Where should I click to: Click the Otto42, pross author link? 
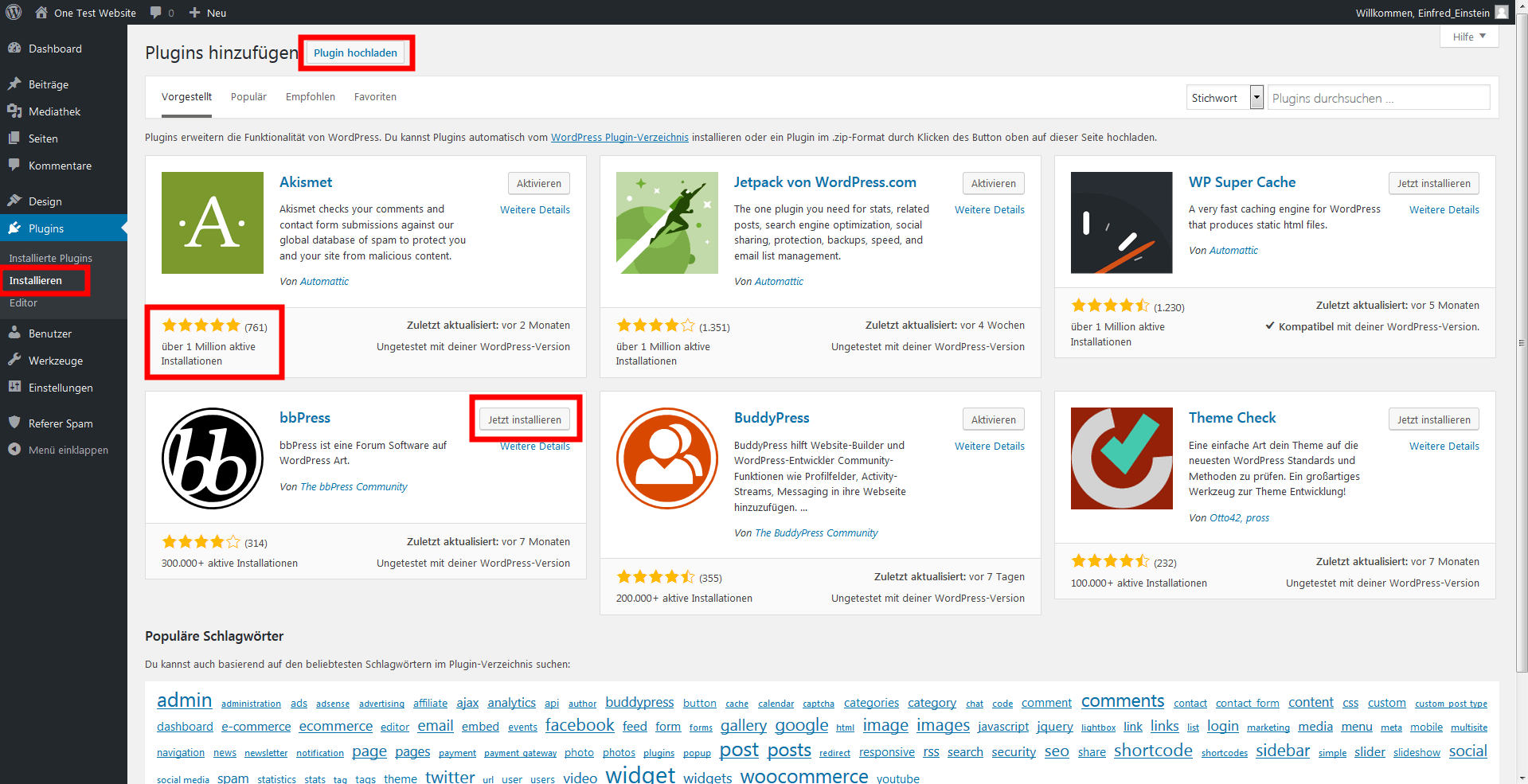[x=1239, y=518]
